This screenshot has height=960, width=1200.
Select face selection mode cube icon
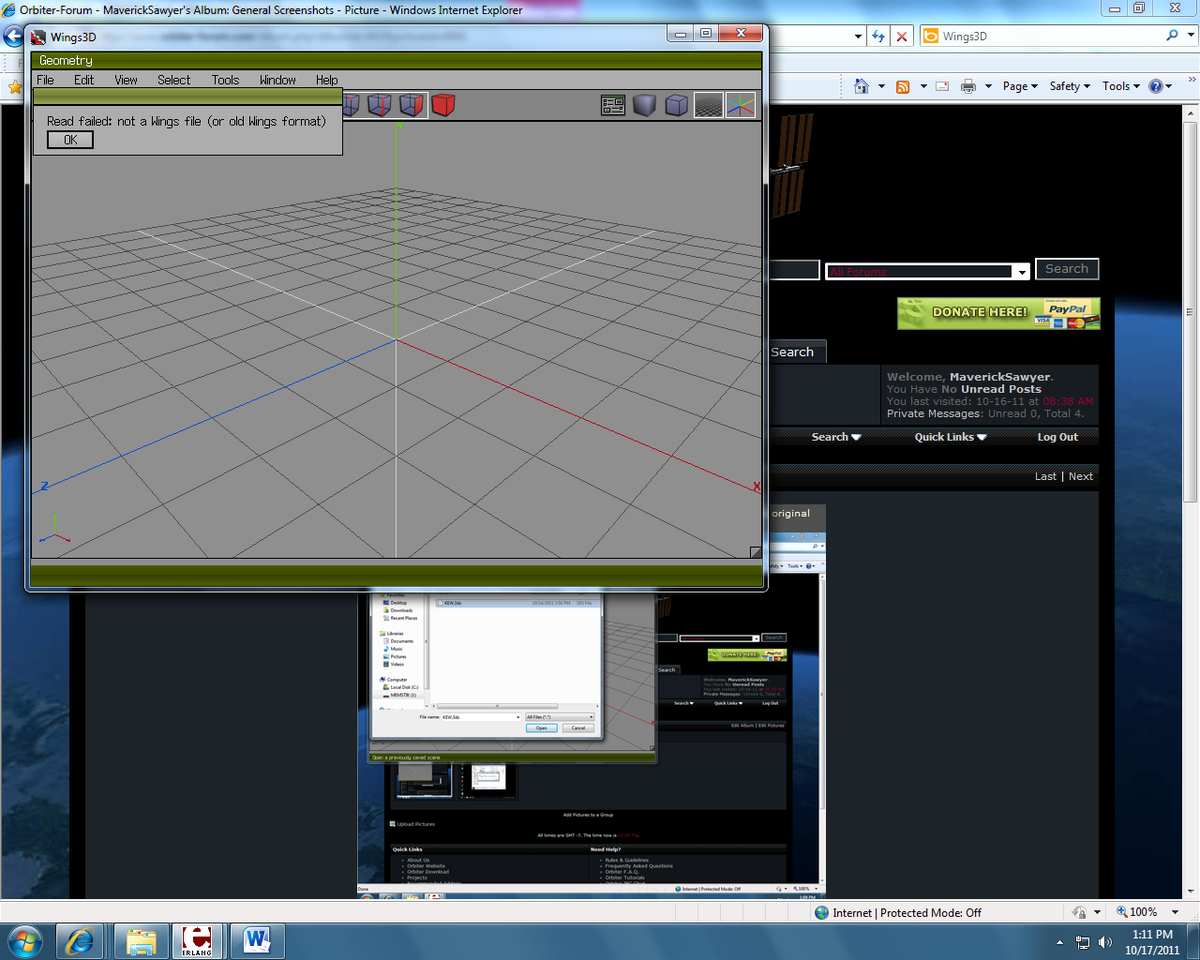[x=412, y=105]
